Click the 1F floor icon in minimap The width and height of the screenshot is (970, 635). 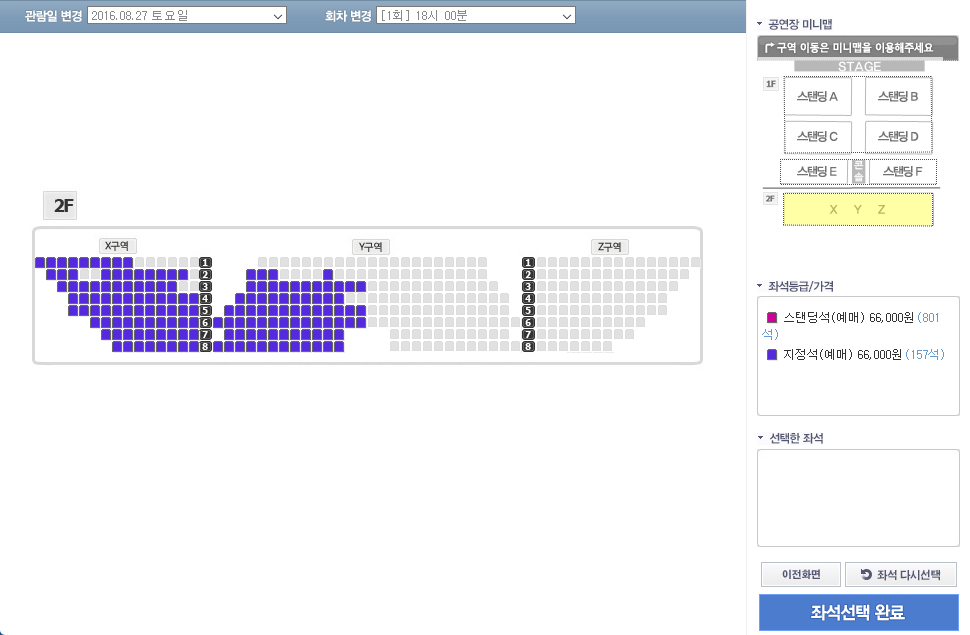point(770,85)
